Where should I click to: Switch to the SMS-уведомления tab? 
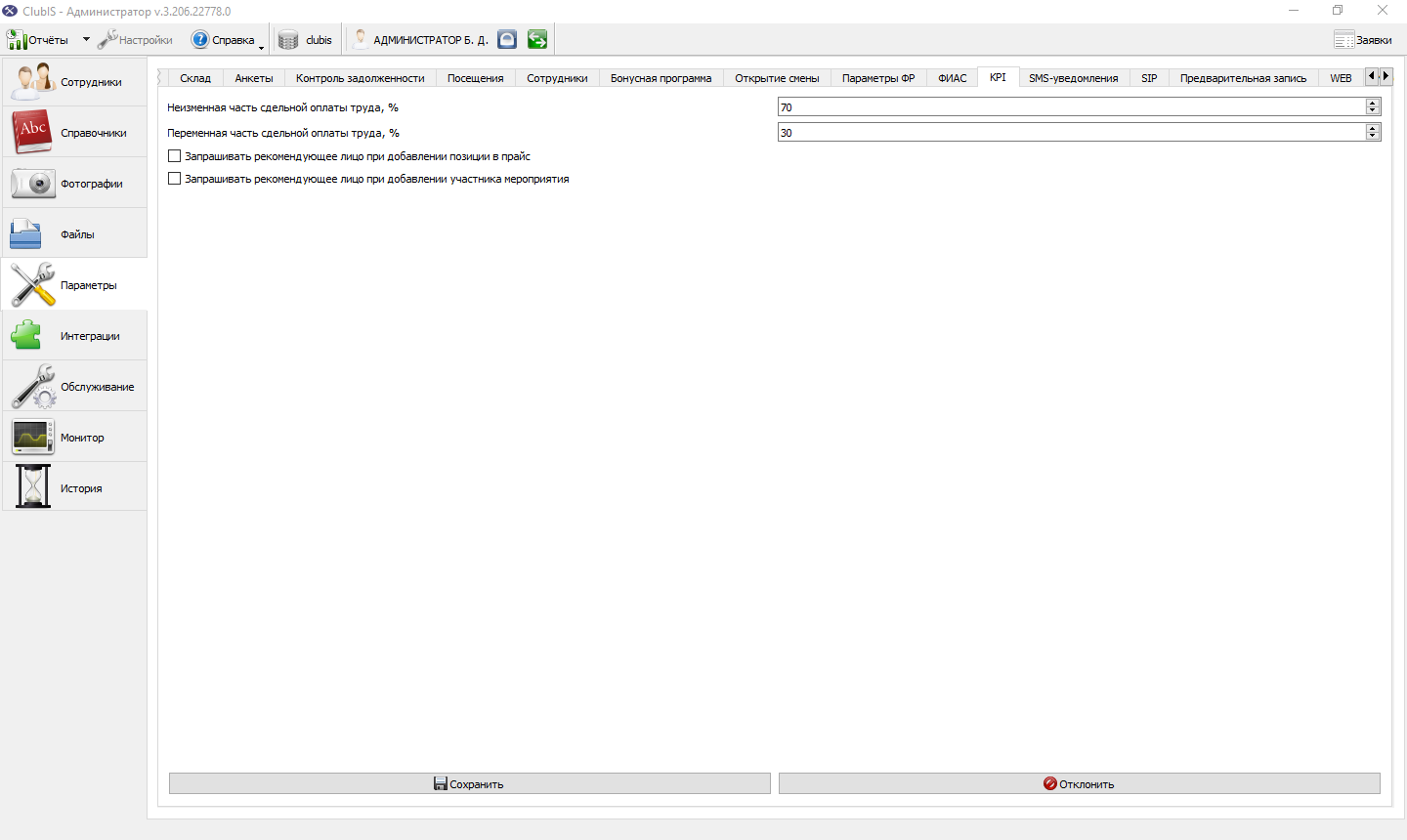pyautogui.click(x=1074, y=78)
